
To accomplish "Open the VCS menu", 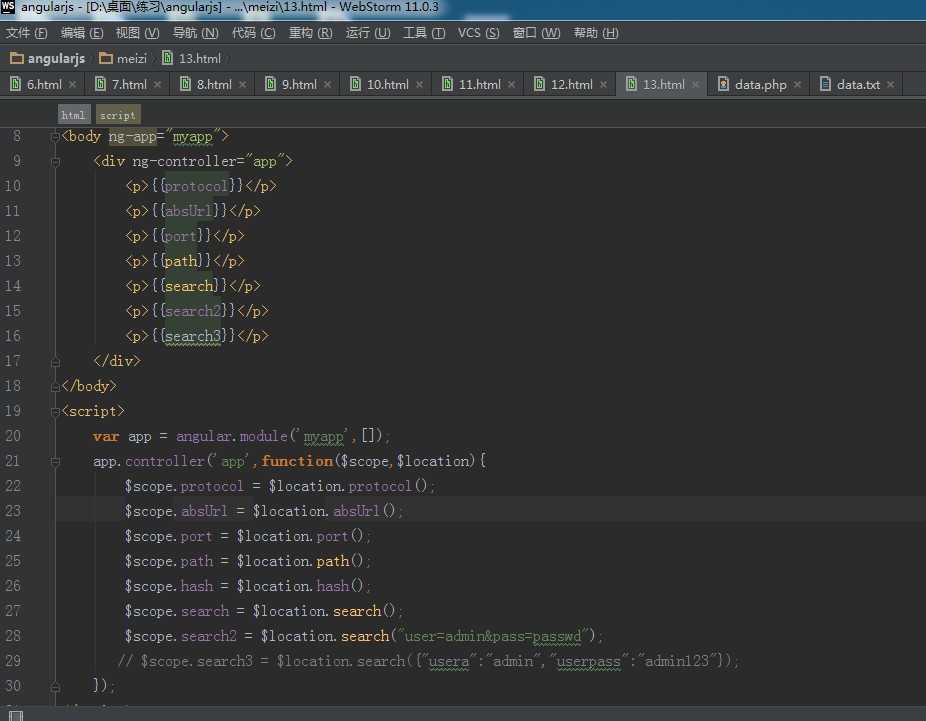I will click(477, 33).
